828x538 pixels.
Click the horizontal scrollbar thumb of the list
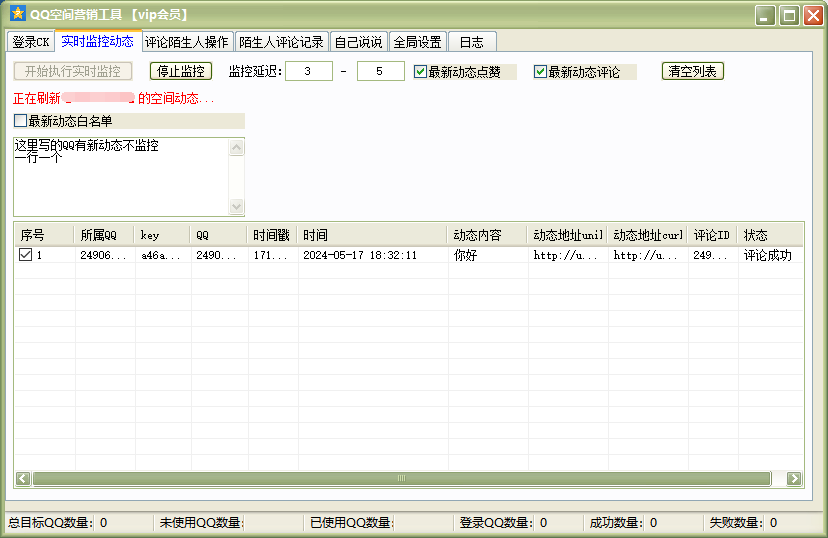point(402,478)
